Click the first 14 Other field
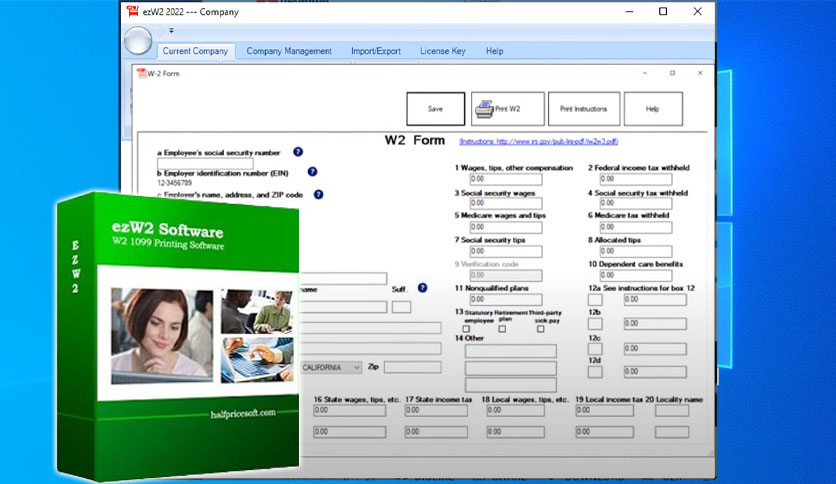 [x=511, y=351]
